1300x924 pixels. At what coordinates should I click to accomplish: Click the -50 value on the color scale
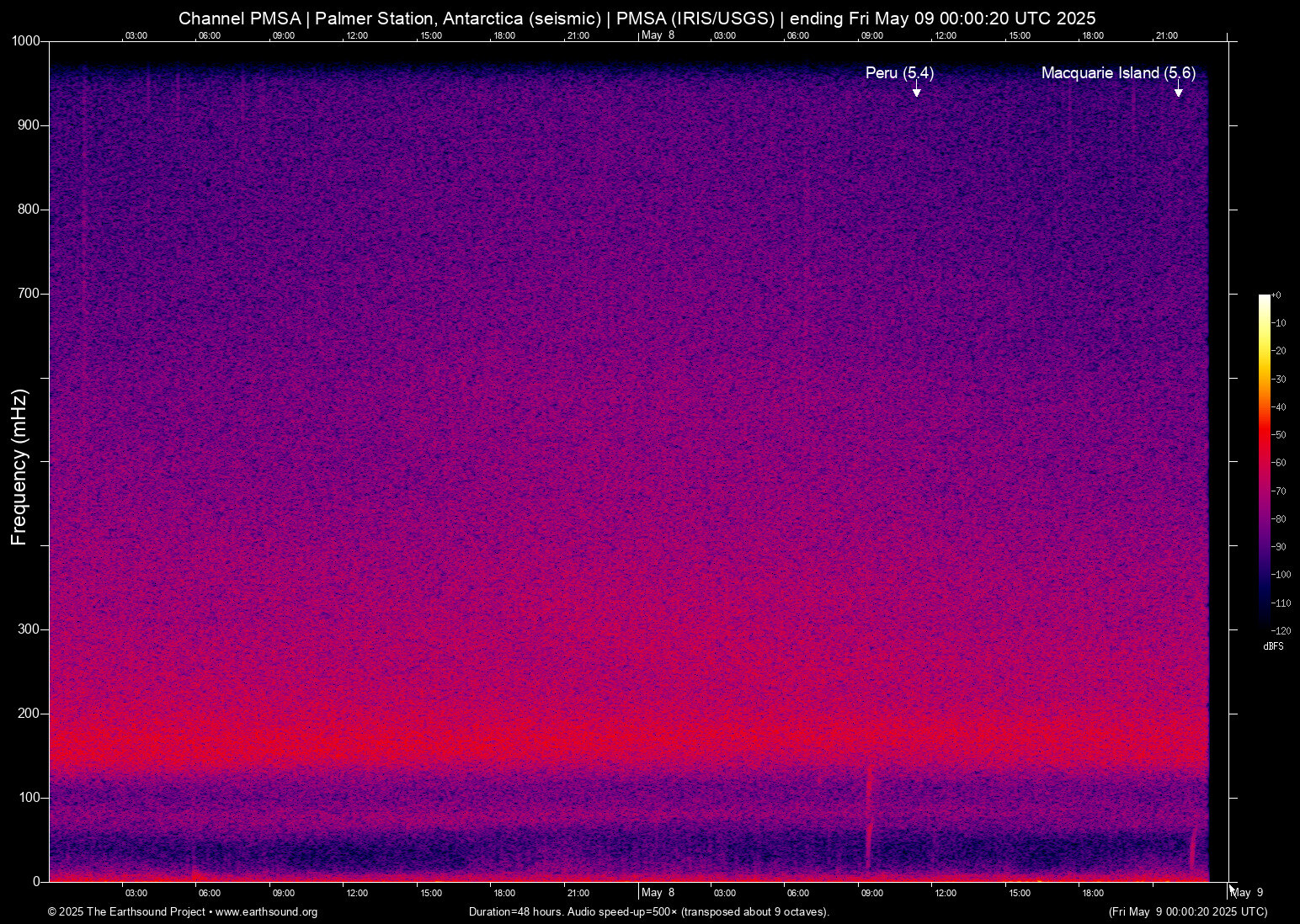click(x=1279, y=435)
